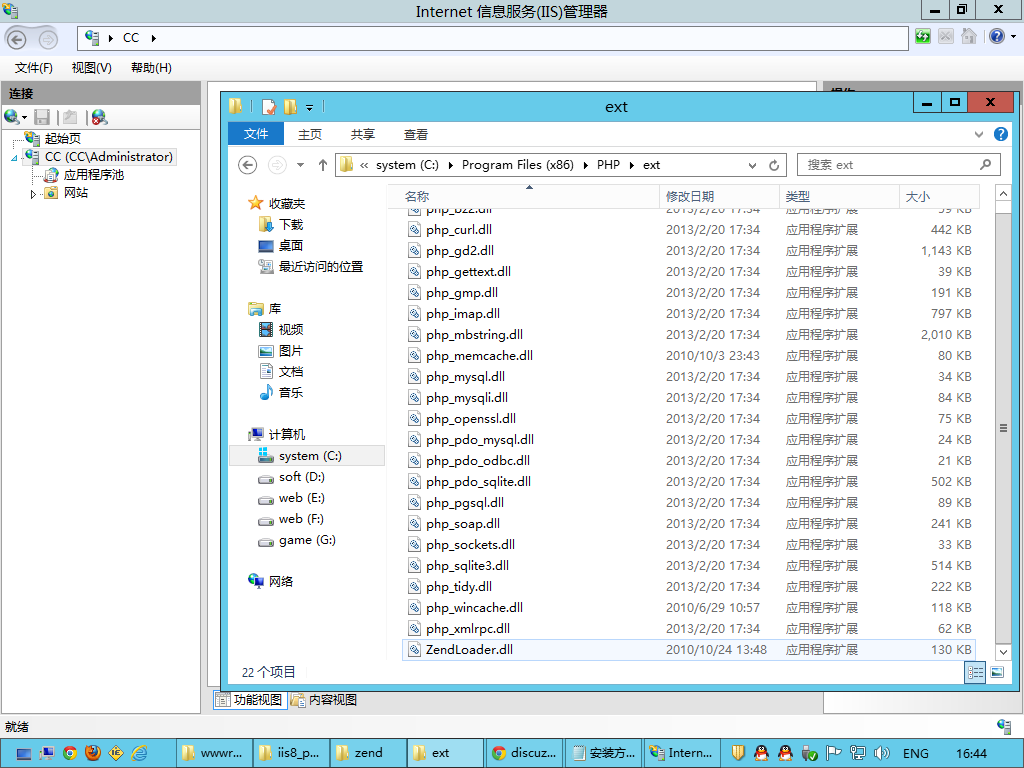This screenshot has height=768, width=1024.
Task: Expand the 网站 tree node
Action: [33, 193]
